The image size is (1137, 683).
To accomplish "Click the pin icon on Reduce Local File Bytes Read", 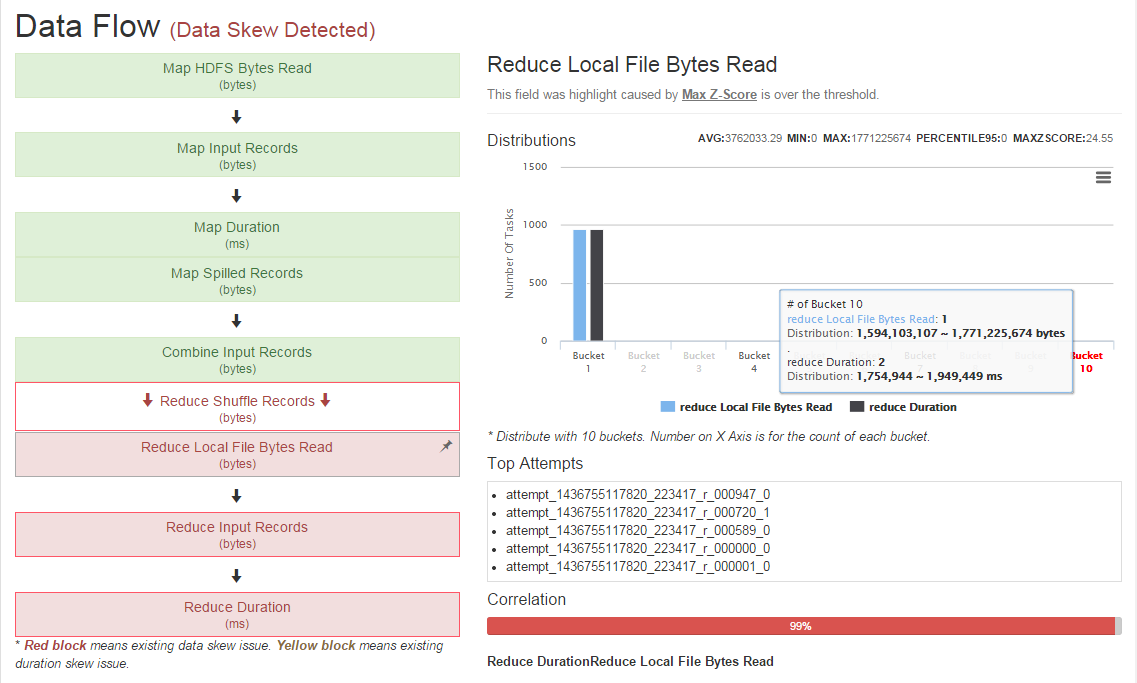I will point(446,447).
